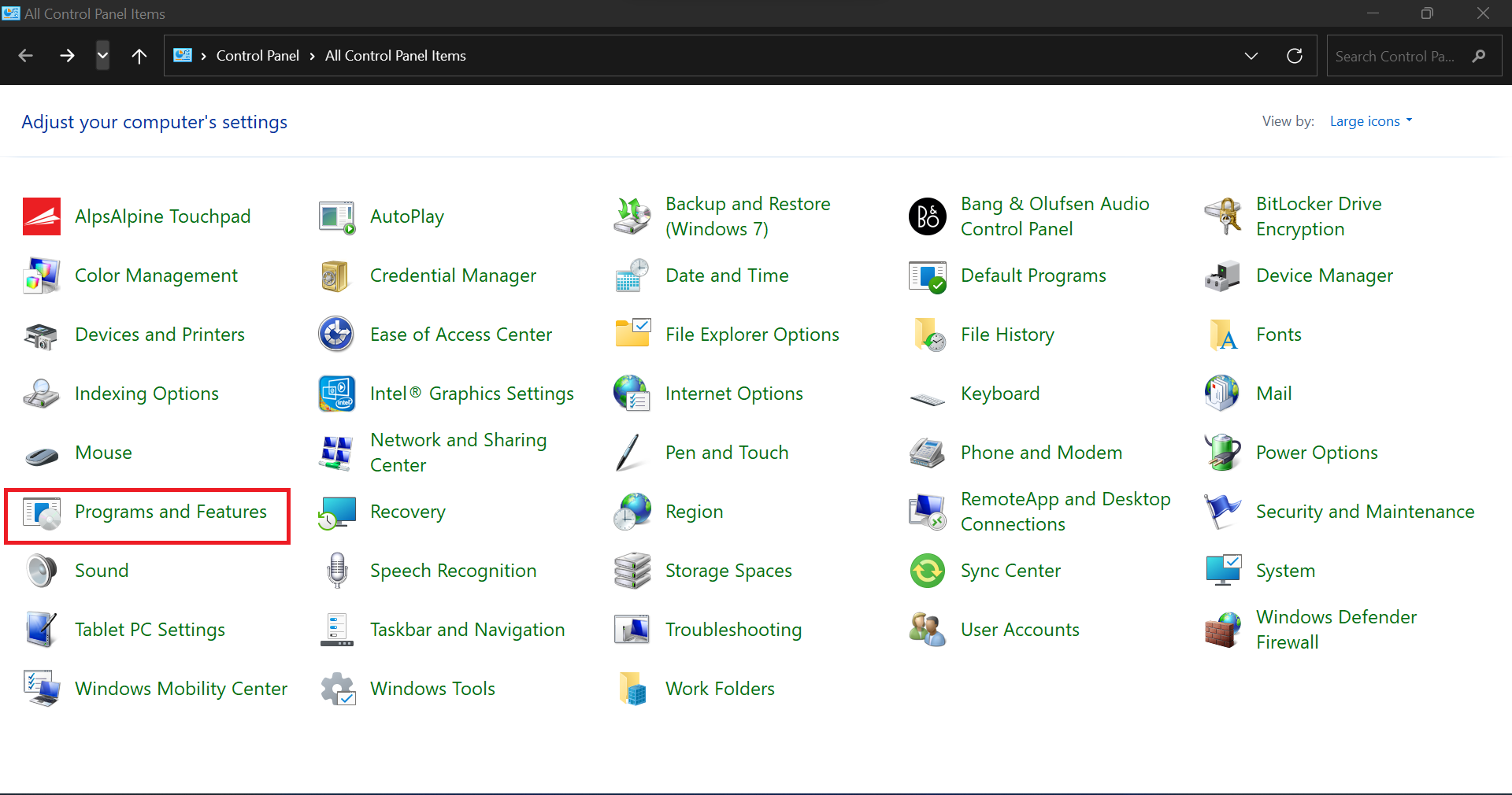1512x795 pixels.
Task: Open the Large icons view dropdown
Action: (x=1371, y=121)
